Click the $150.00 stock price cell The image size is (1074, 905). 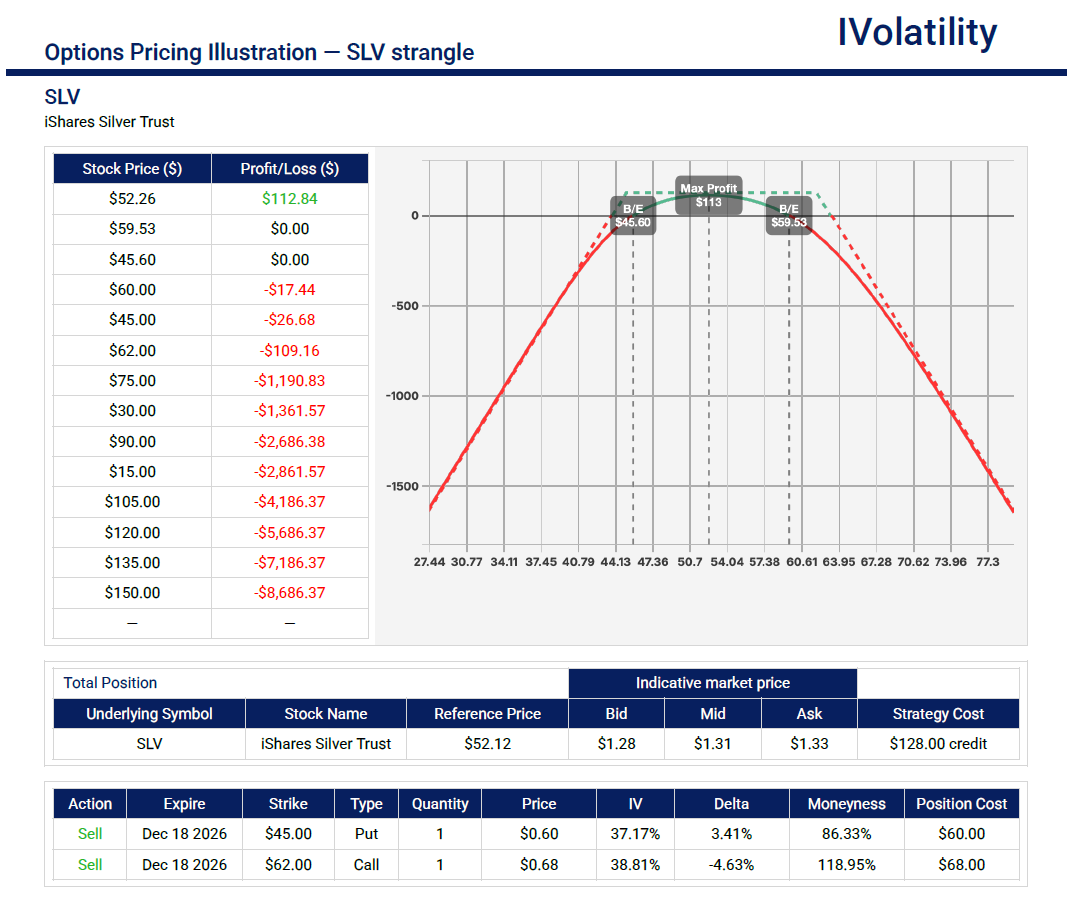click(132, 593)
